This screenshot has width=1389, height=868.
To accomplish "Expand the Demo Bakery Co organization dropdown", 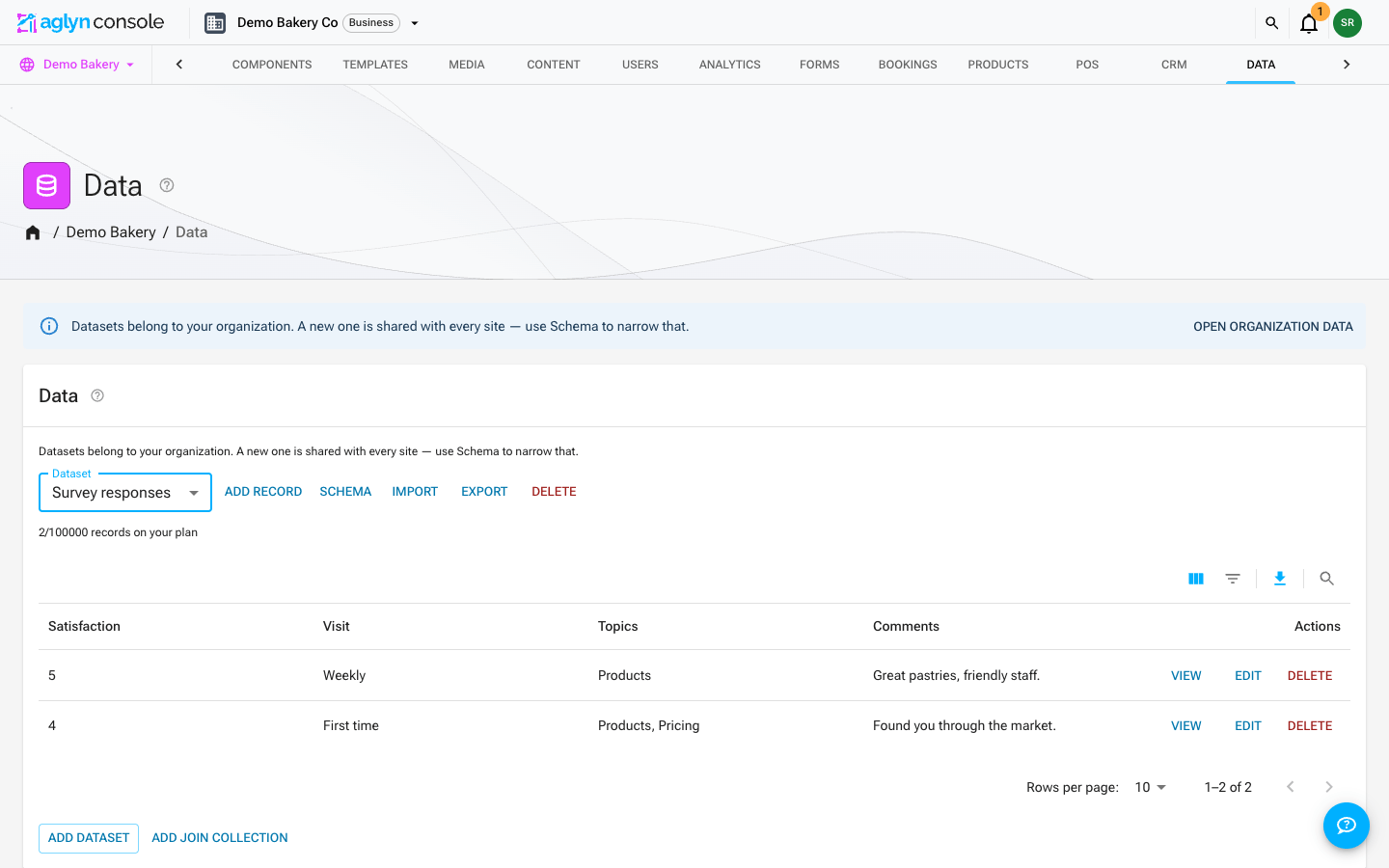I will [415, 23].
